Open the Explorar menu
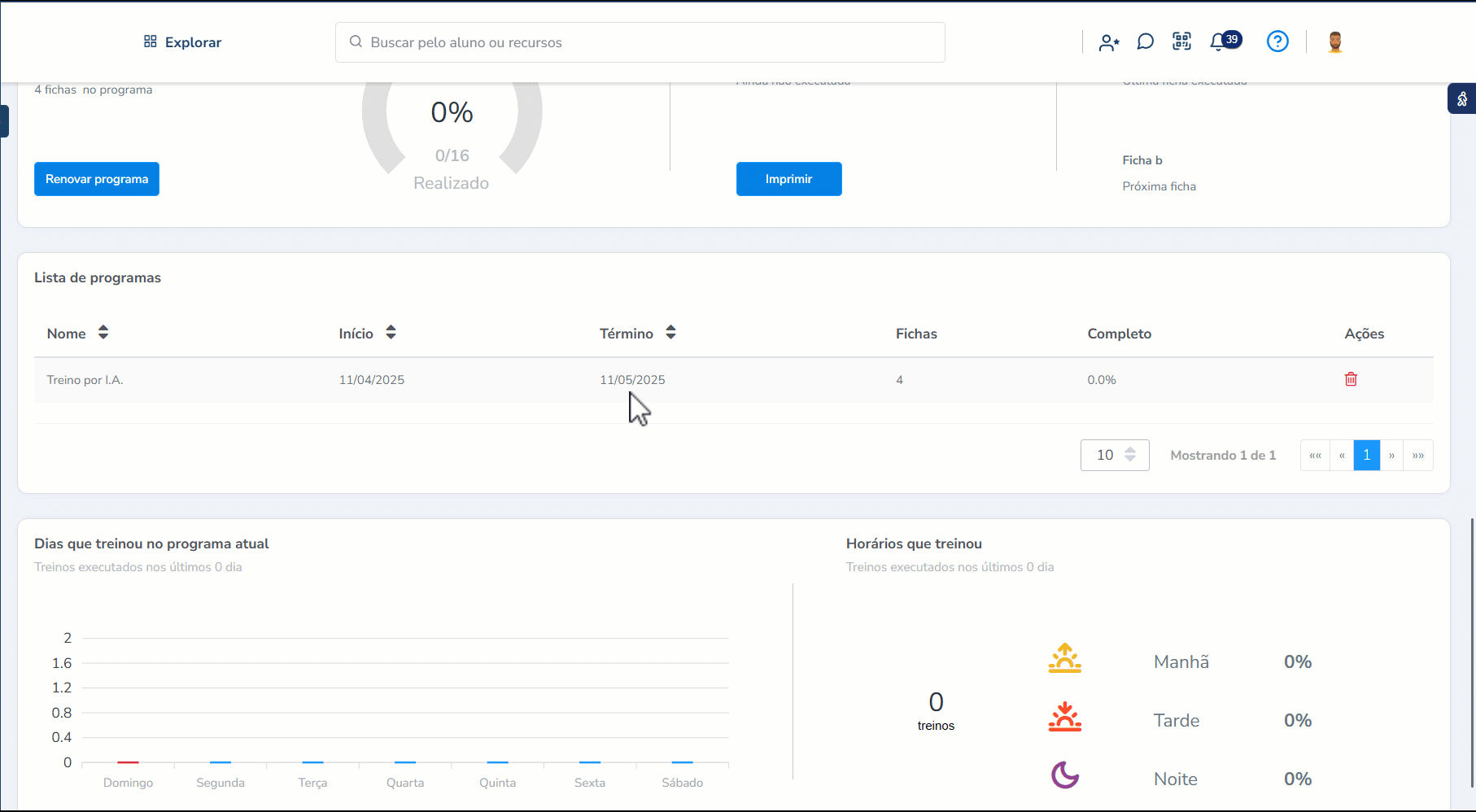 click(182, 42)
